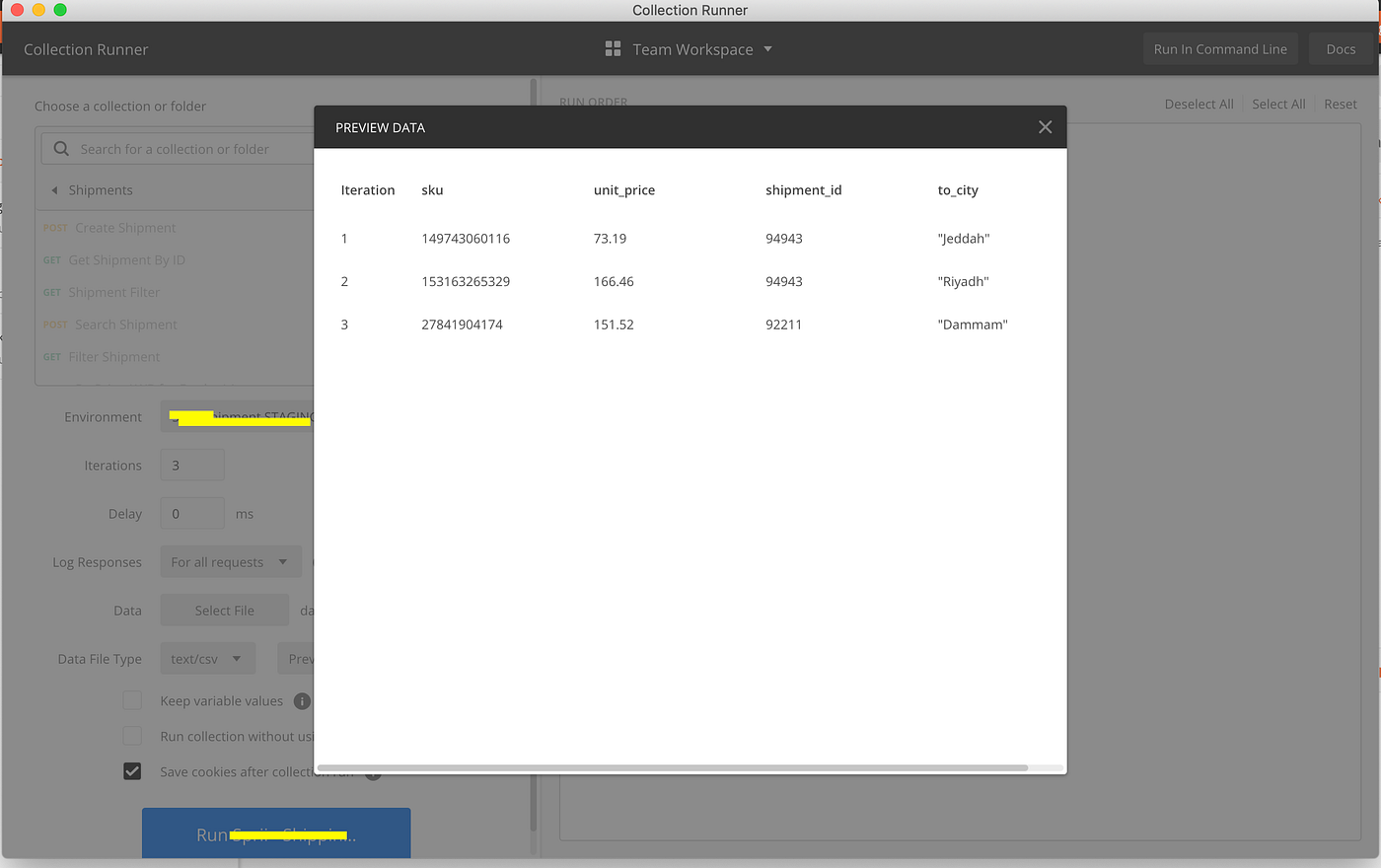Select the Create Shipment request
The height and width of the screenshot is (868, 1381).
(x=125, y=227)
